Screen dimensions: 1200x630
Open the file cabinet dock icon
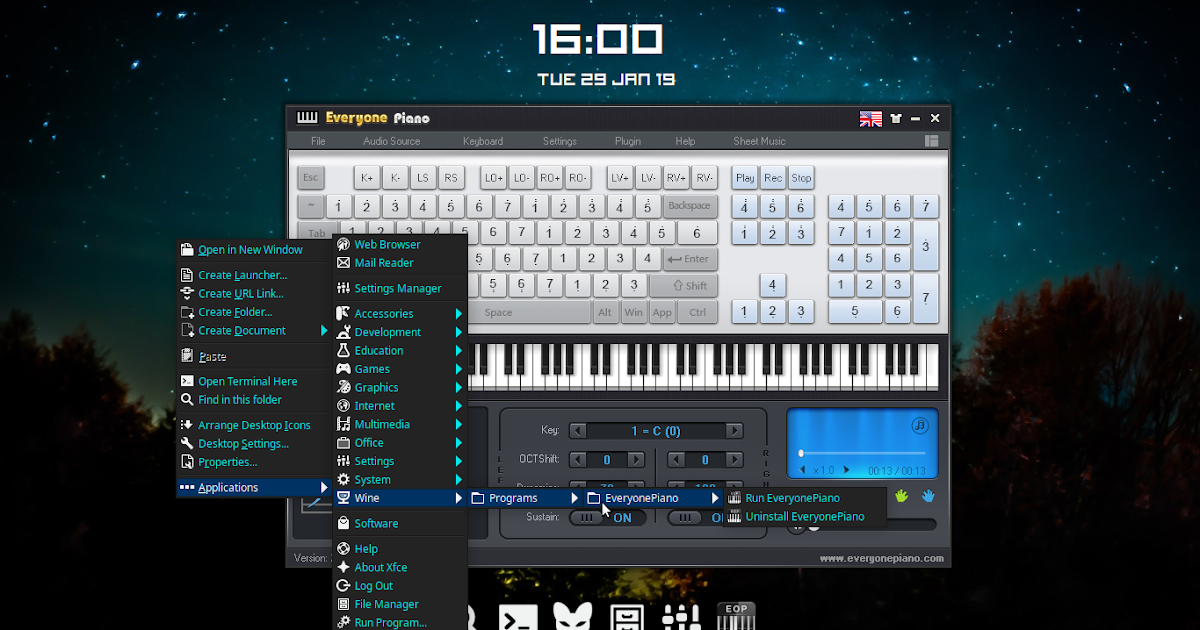pyautogui.click(x=628, y=617)
